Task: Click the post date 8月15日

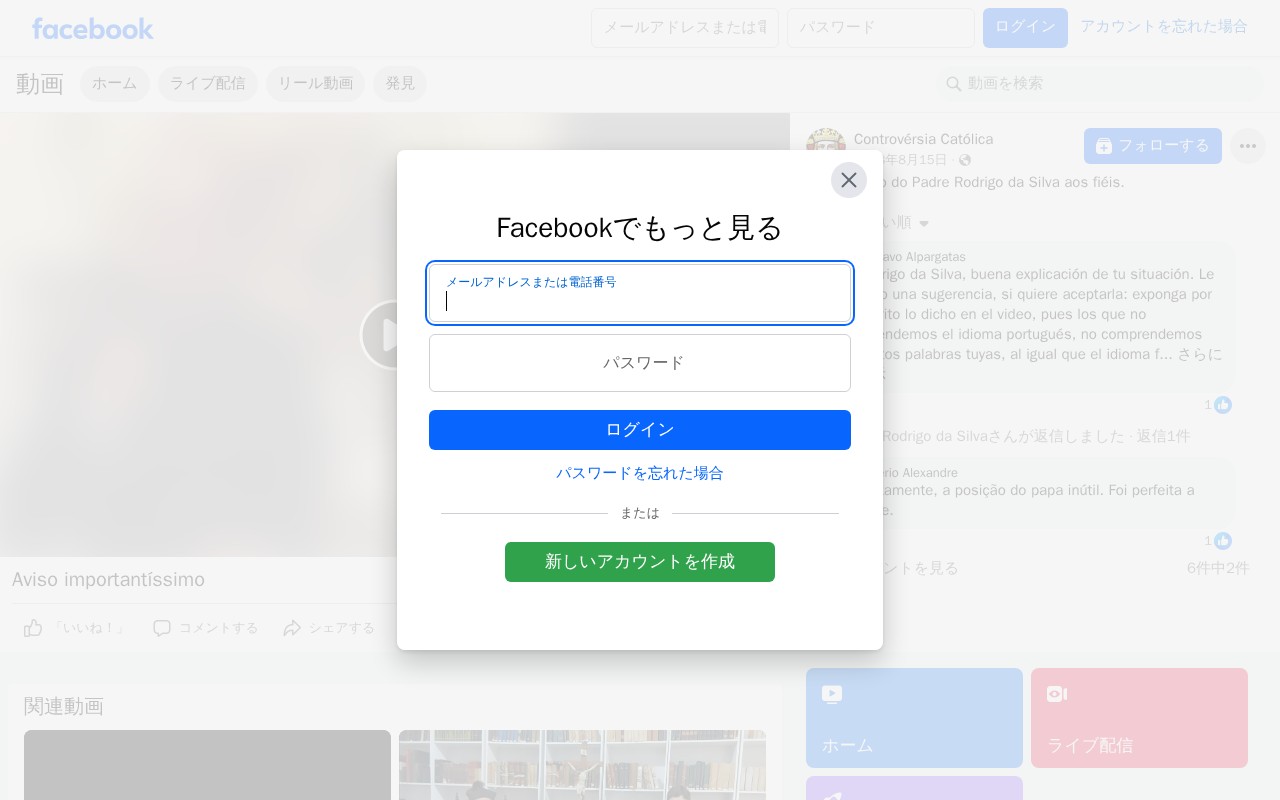Action: click(x=915, y=160)
